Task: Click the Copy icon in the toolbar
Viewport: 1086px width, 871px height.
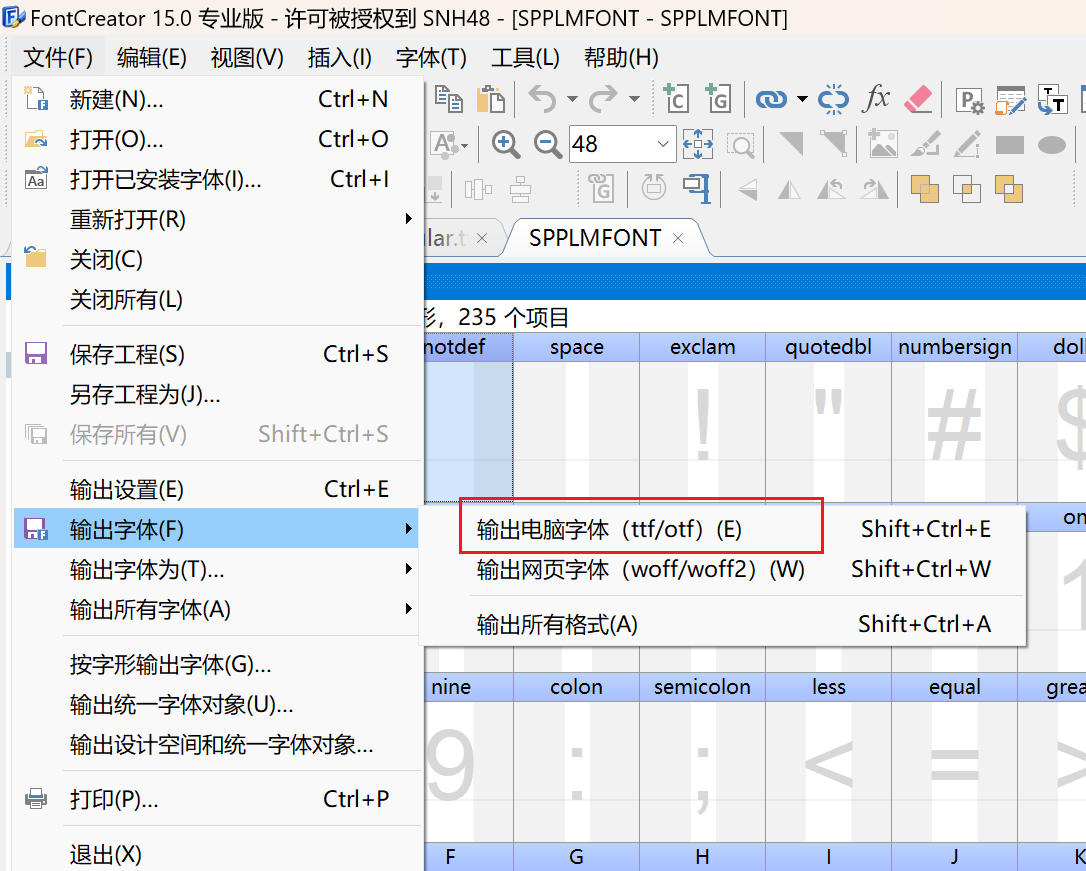Action: [x=449, y=100]
